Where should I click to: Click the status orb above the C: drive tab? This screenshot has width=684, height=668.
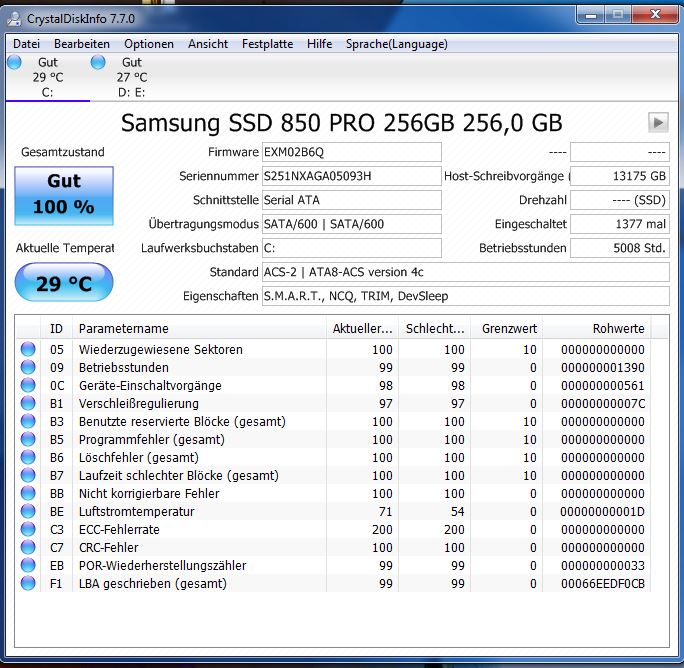click(14, 62)
